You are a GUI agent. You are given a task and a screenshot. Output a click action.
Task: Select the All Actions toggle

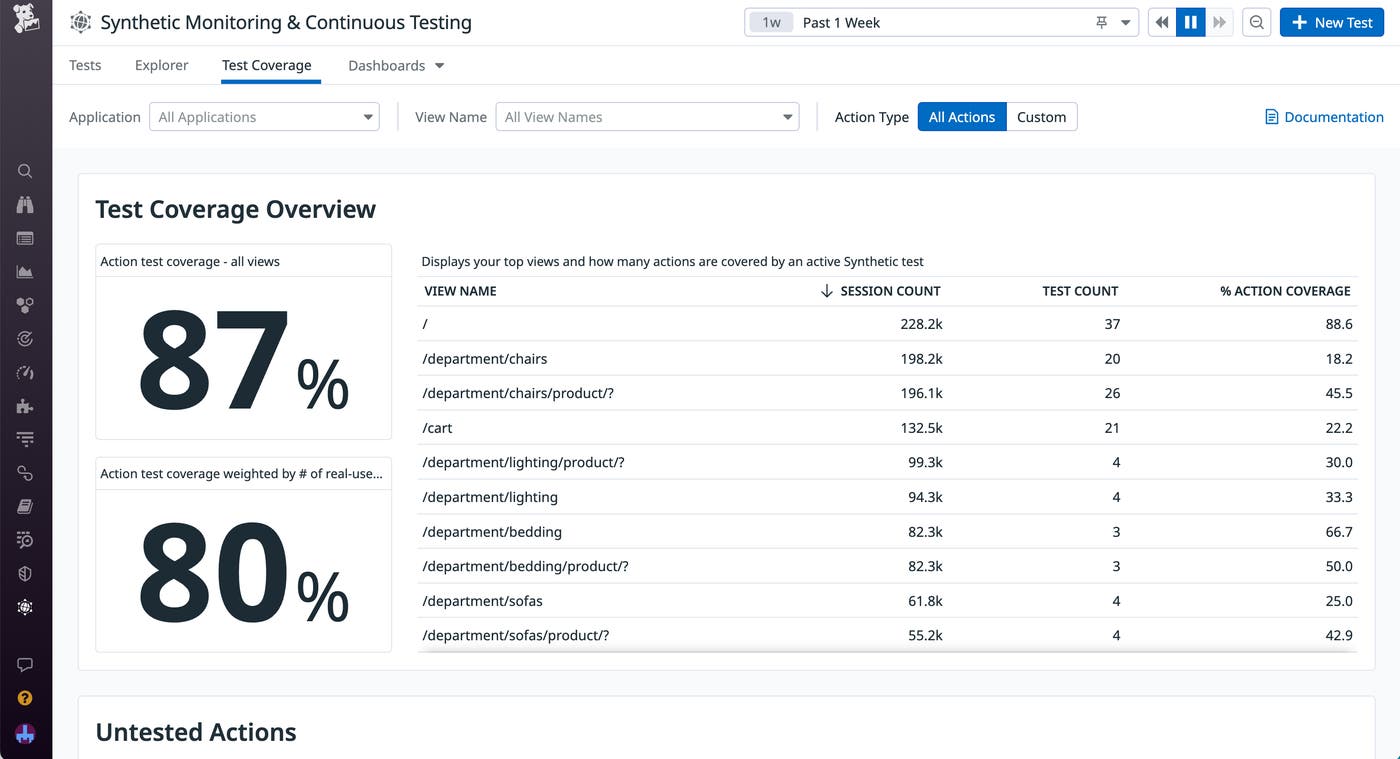coord(962,117)
